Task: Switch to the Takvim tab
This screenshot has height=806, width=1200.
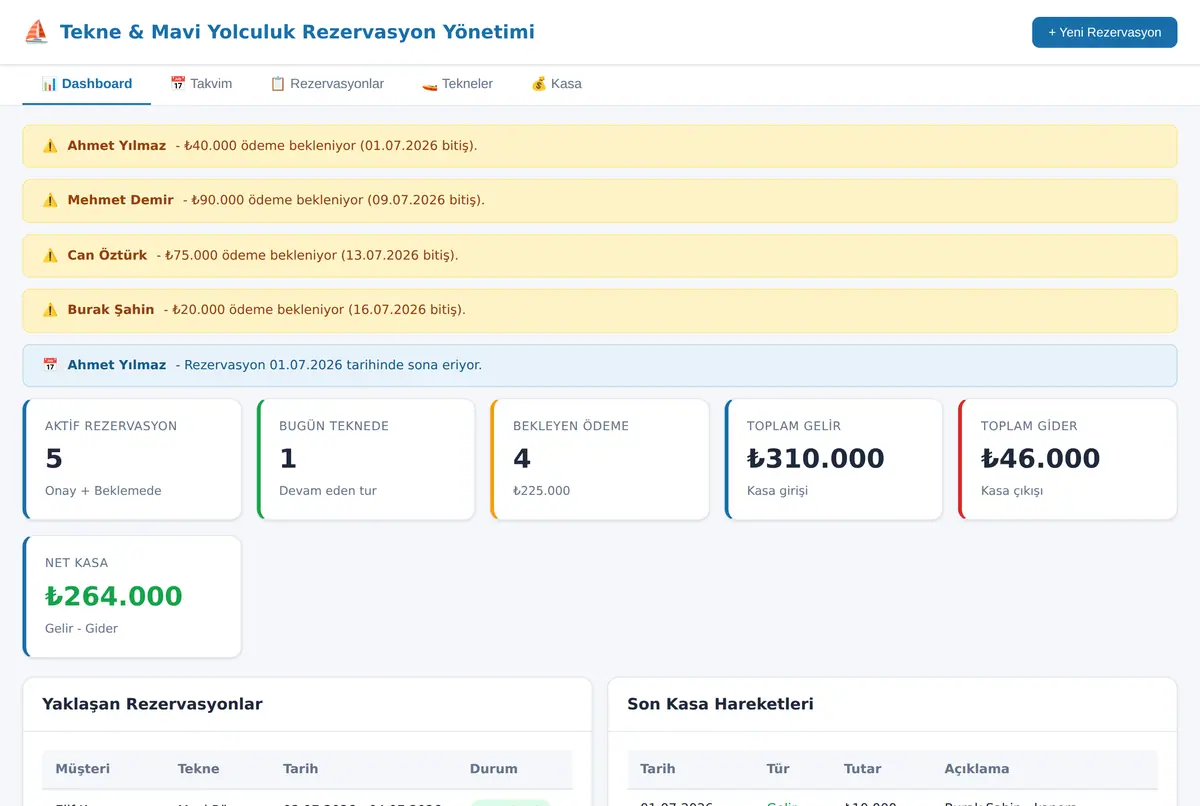Action: click(201, 84)
